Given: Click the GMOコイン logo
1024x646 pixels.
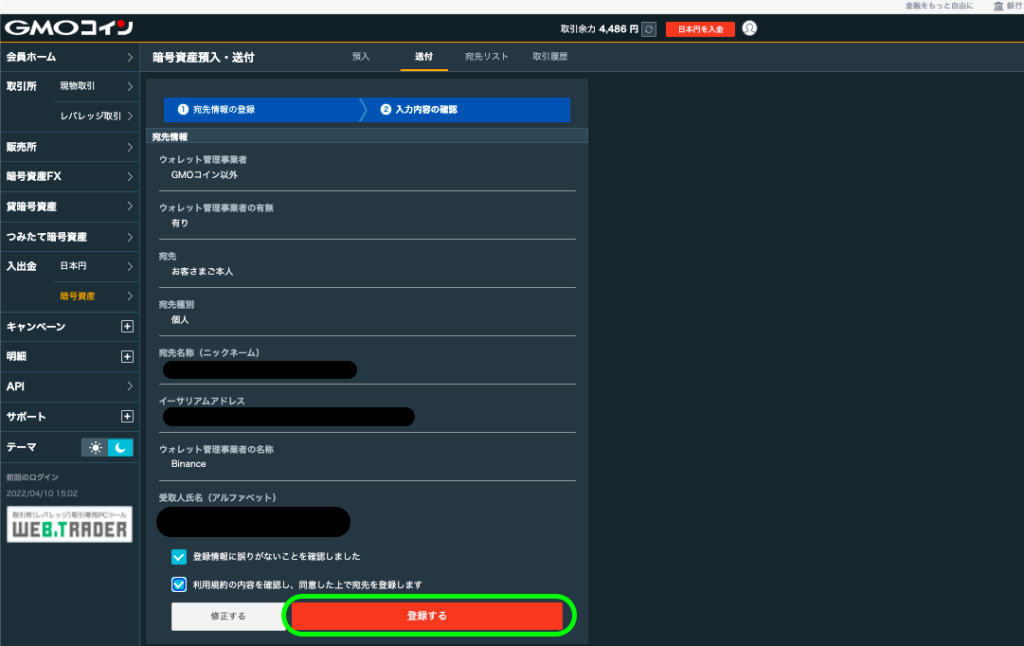Looking at the screenshot, I should tap(69, 27).
